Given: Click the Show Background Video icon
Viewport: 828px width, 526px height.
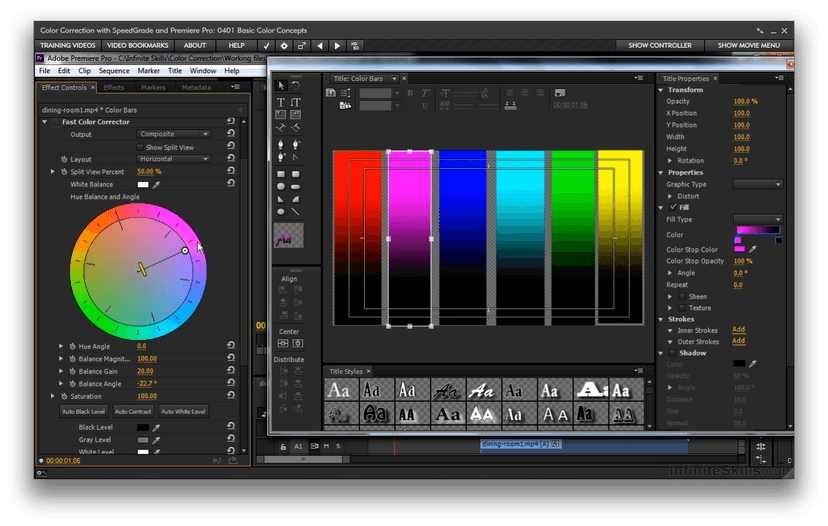Looking at the screenshot, I should click(x=560, y=93).
